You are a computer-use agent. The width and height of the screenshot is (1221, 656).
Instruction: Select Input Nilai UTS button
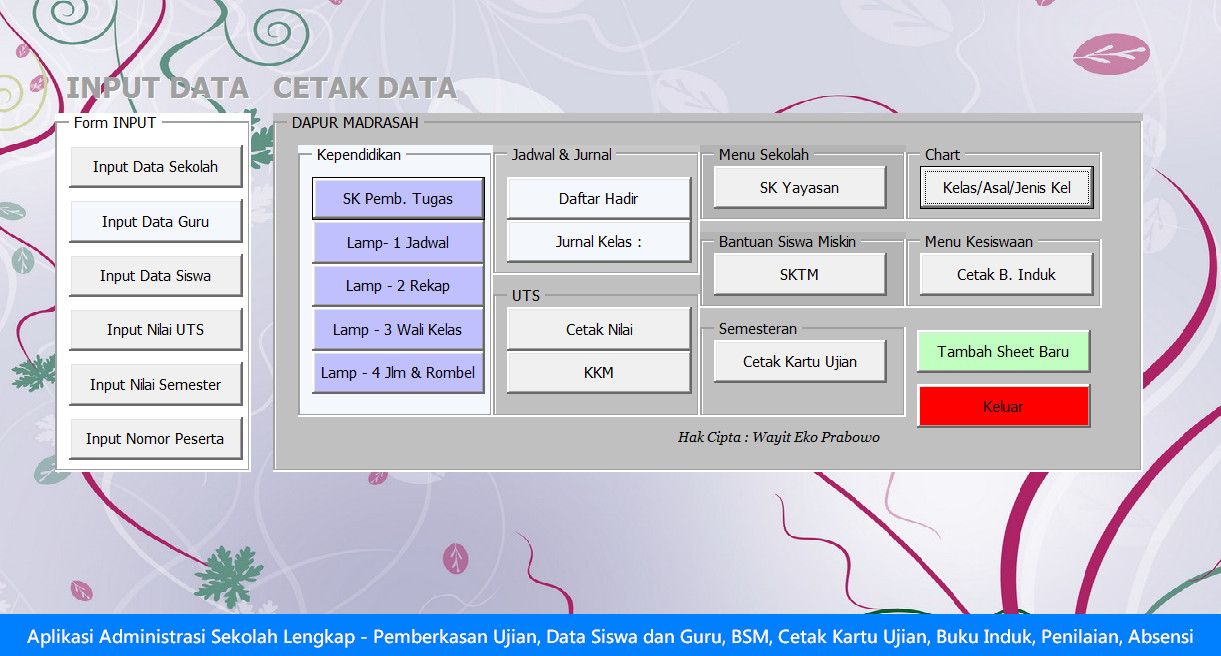coord(156,330)
